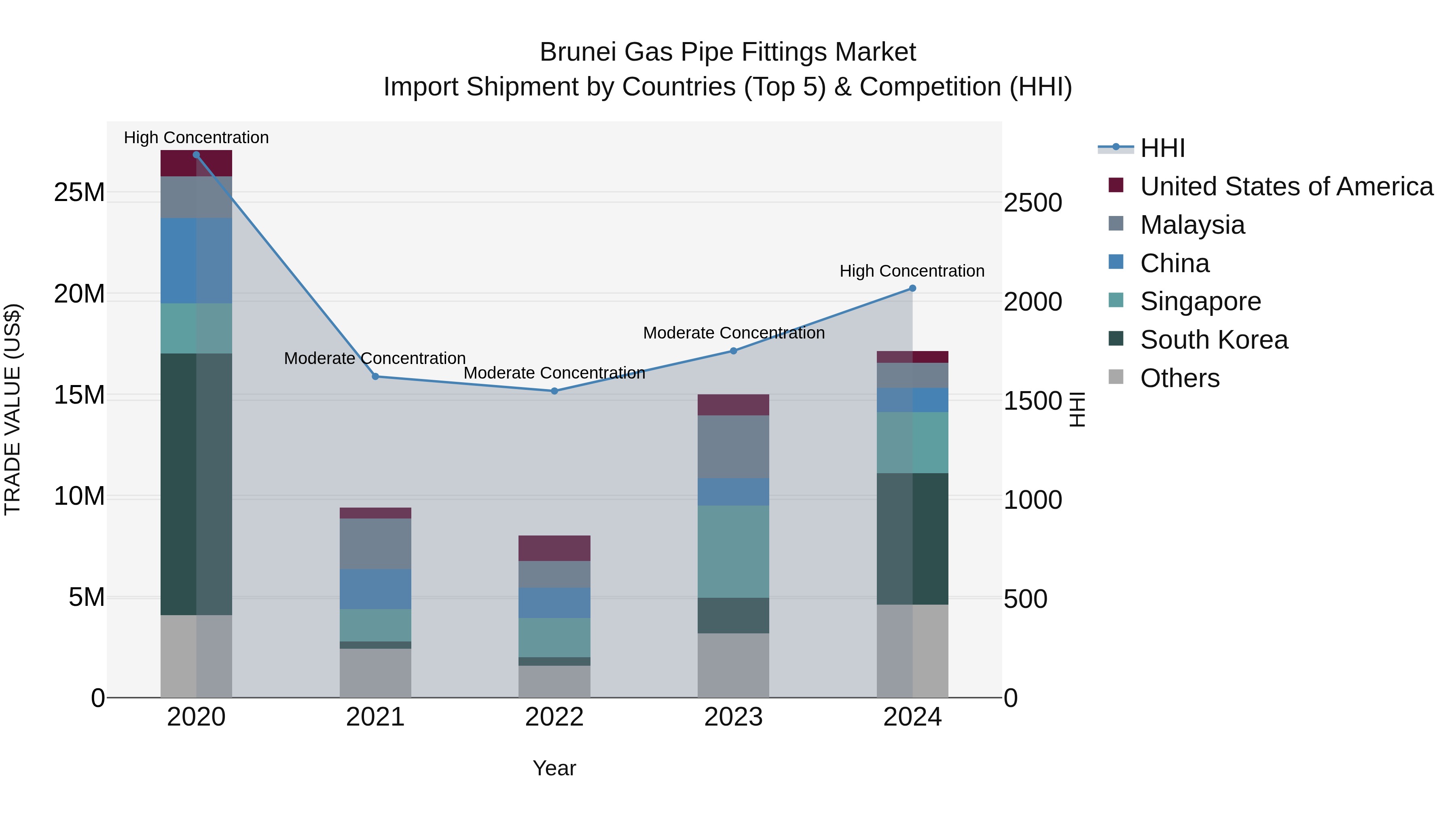The image size is (1456, 819).
Task: Select the South Korea segment in 2024 bar
Action: pos(912,539)
